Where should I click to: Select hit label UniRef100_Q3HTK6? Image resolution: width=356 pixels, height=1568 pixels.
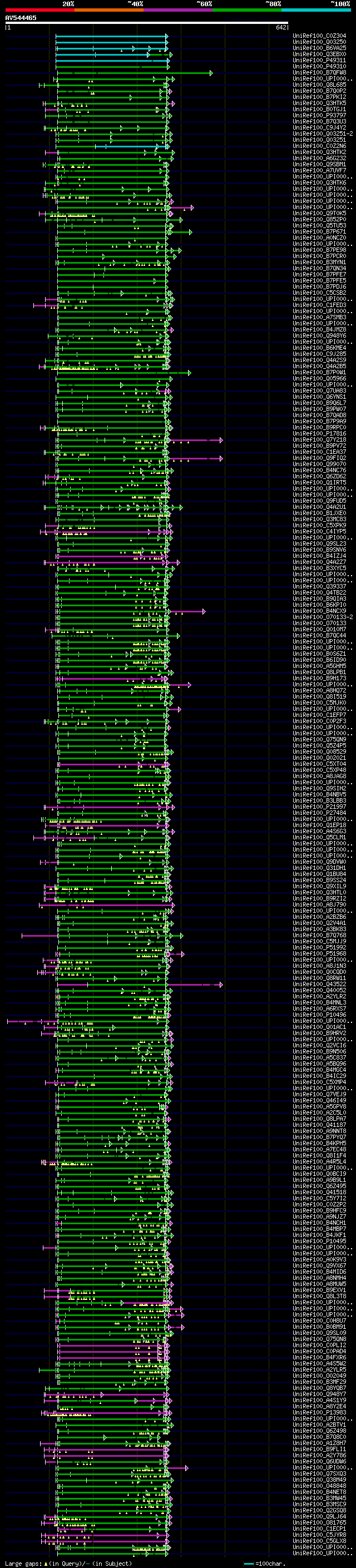[319, 182]
